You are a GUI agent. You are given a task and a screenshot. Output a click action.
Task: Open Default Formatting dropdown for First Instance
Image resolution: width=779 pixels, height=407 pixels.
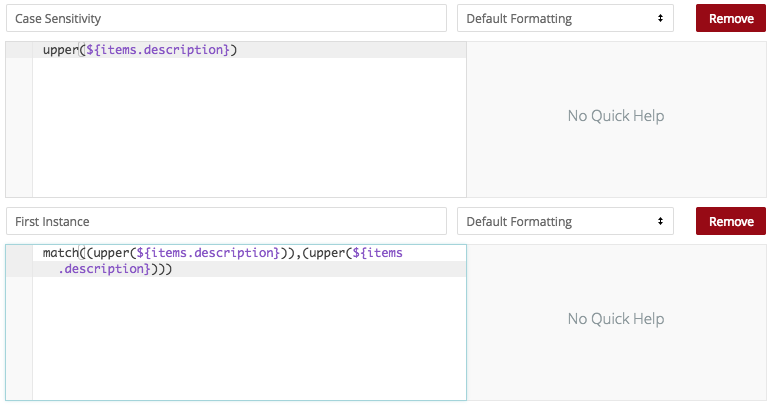[565, 221]
